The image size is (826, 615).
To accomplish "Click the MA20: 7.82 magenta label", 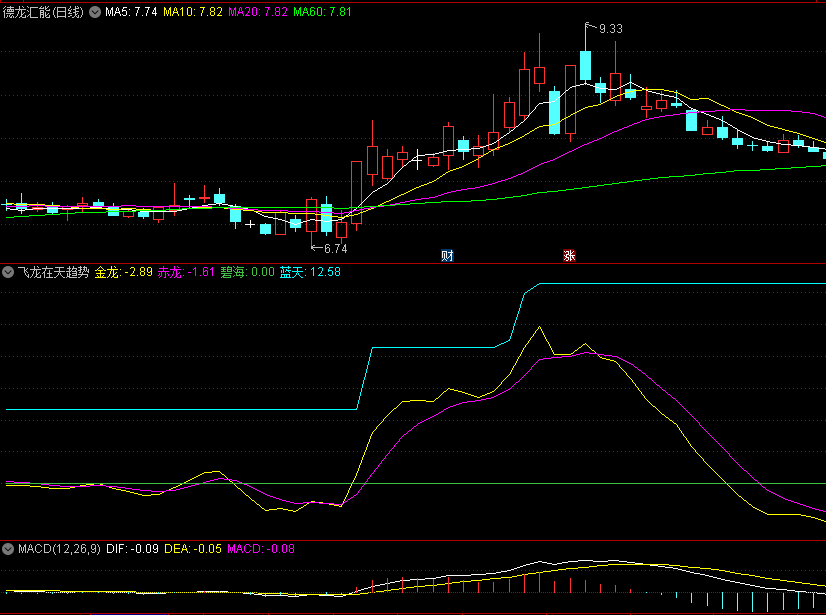I will 258,12.
